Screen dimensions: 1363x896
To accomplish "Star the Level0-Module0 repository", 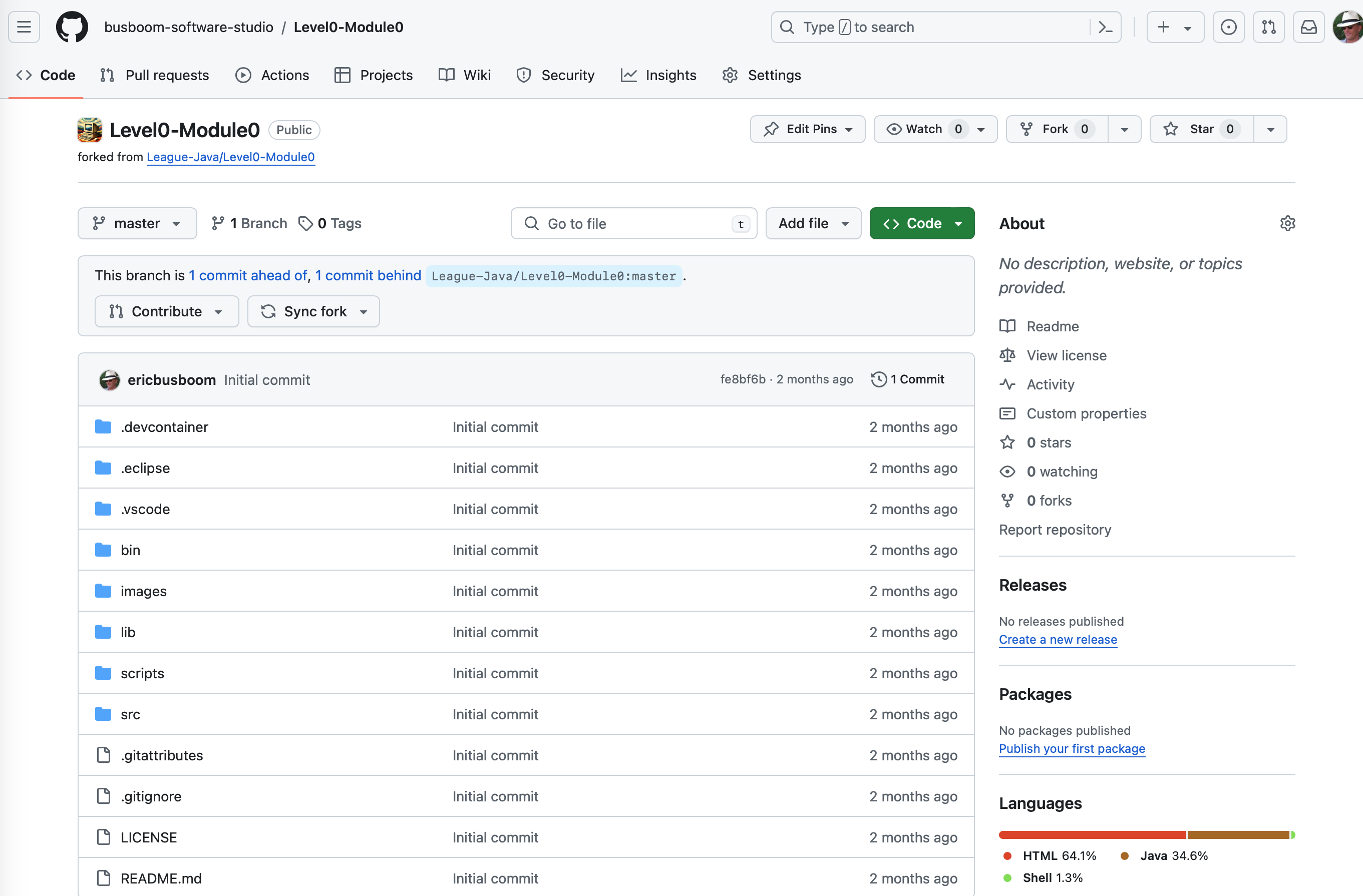I will [1201, 129].
